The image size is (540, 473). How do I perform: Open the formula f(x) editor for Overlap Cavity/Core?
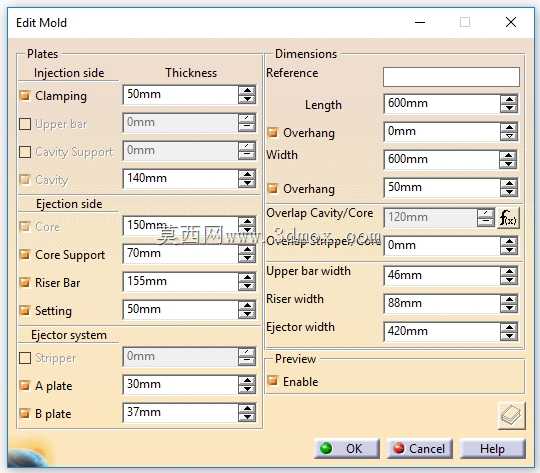[x=508, y=218]
